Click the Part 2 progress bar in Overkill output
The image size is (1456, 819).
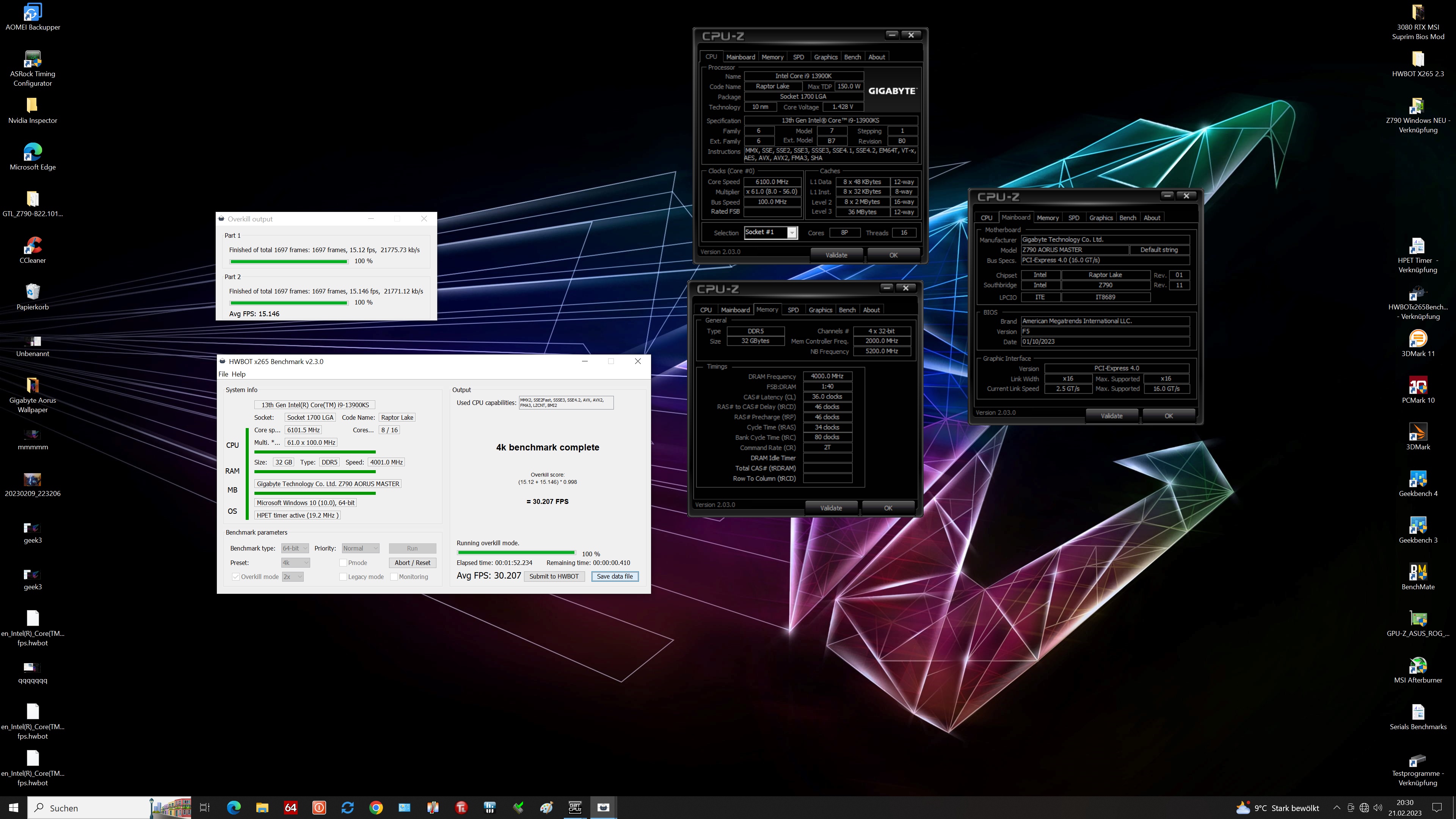click(289, 303)
